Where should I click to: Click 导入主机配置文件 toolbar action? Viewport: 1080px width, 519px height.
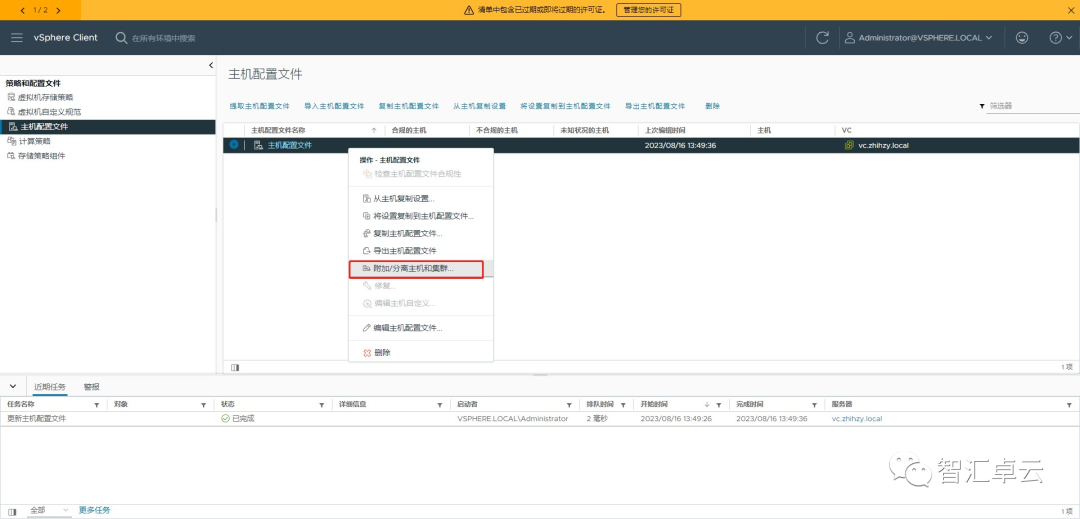334,106
